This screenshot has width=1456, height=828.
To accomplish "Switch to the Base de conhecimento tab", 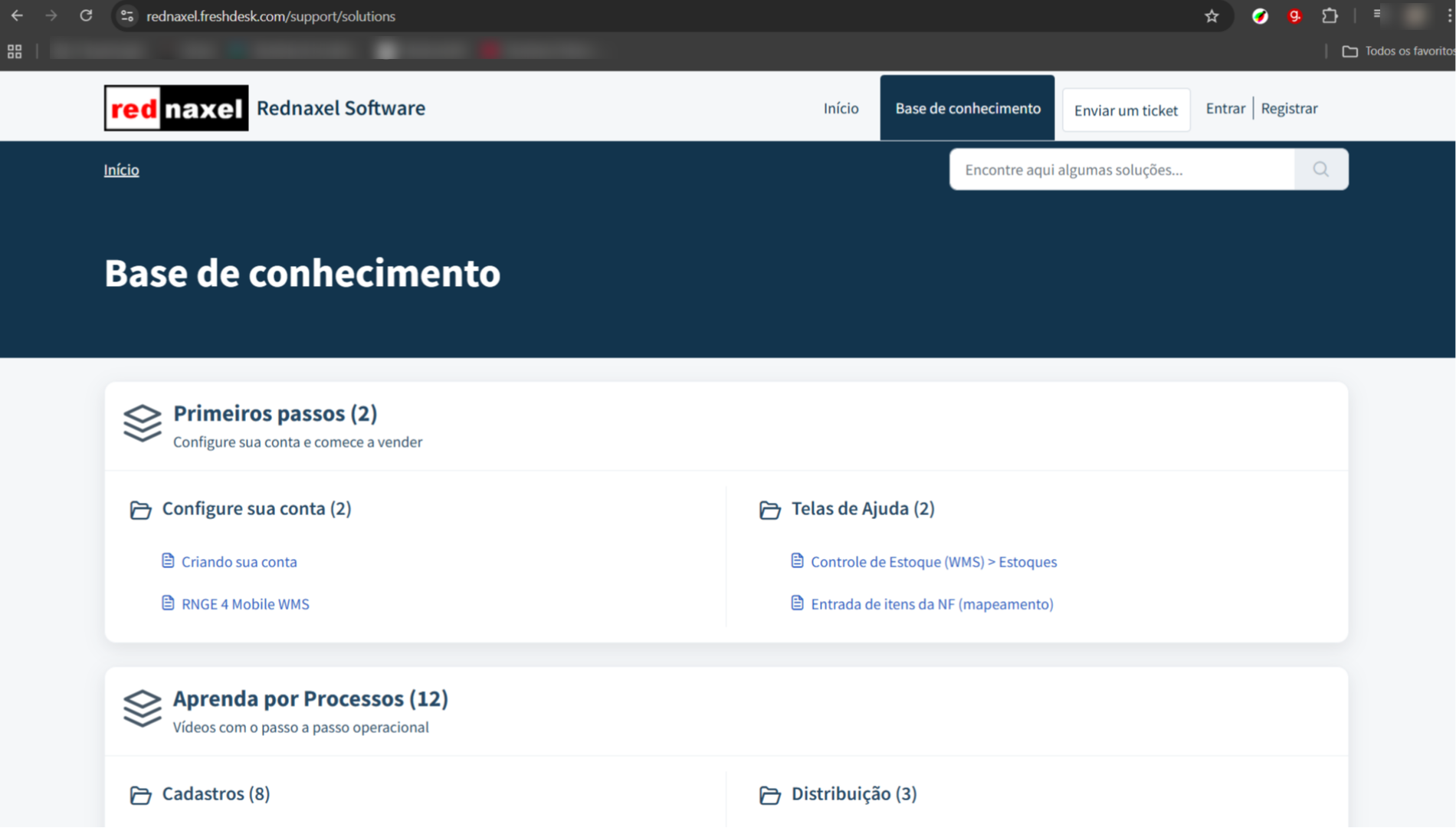I will 967,108.
